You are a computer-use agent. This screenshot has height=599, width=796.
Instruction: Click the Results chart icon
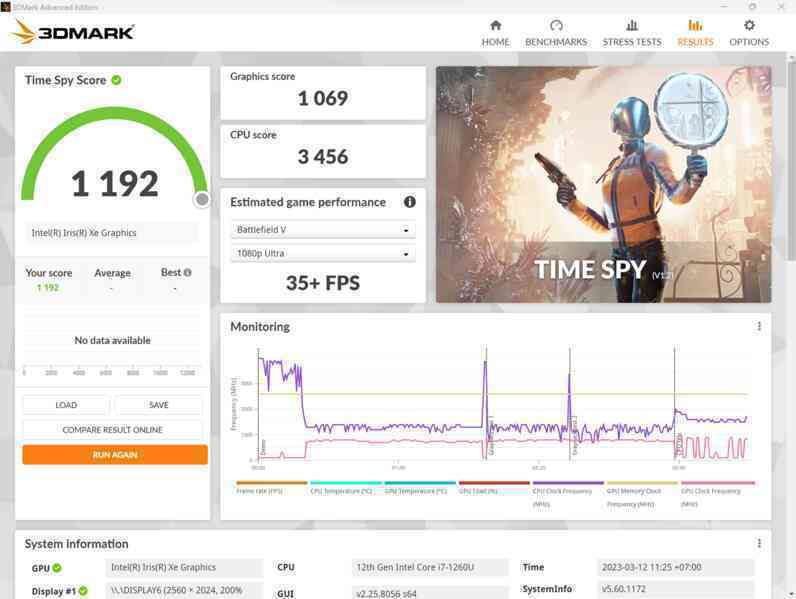tap(695, 25)
